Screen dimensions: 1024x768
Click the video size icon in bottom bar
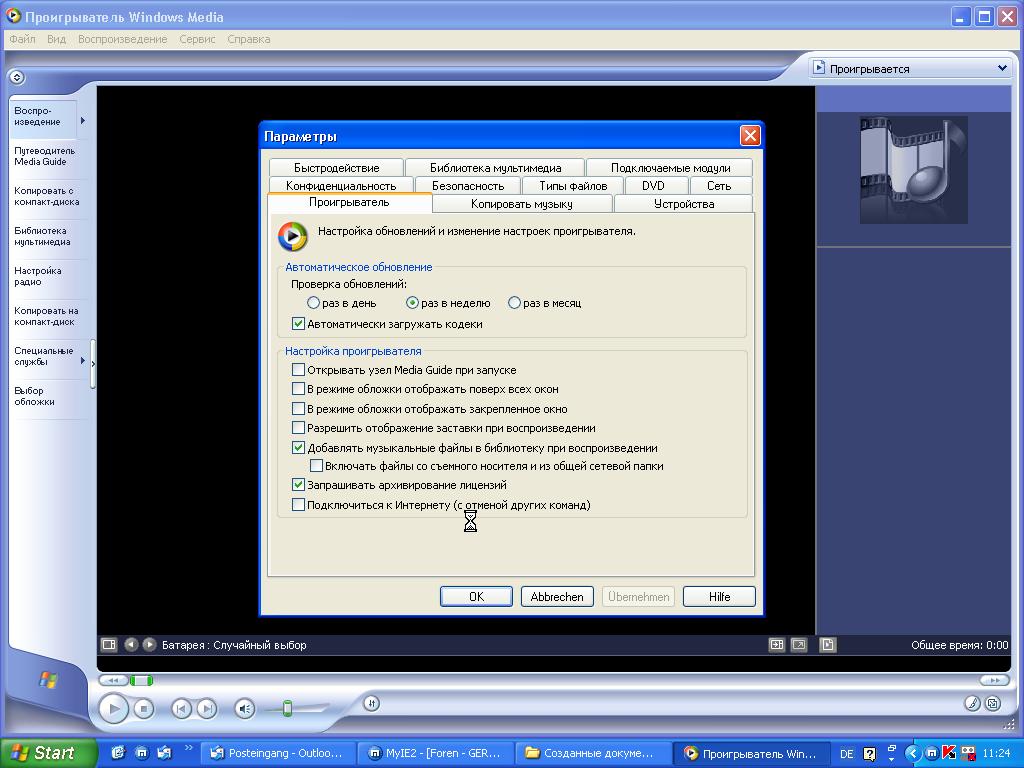tap(776, 645)
